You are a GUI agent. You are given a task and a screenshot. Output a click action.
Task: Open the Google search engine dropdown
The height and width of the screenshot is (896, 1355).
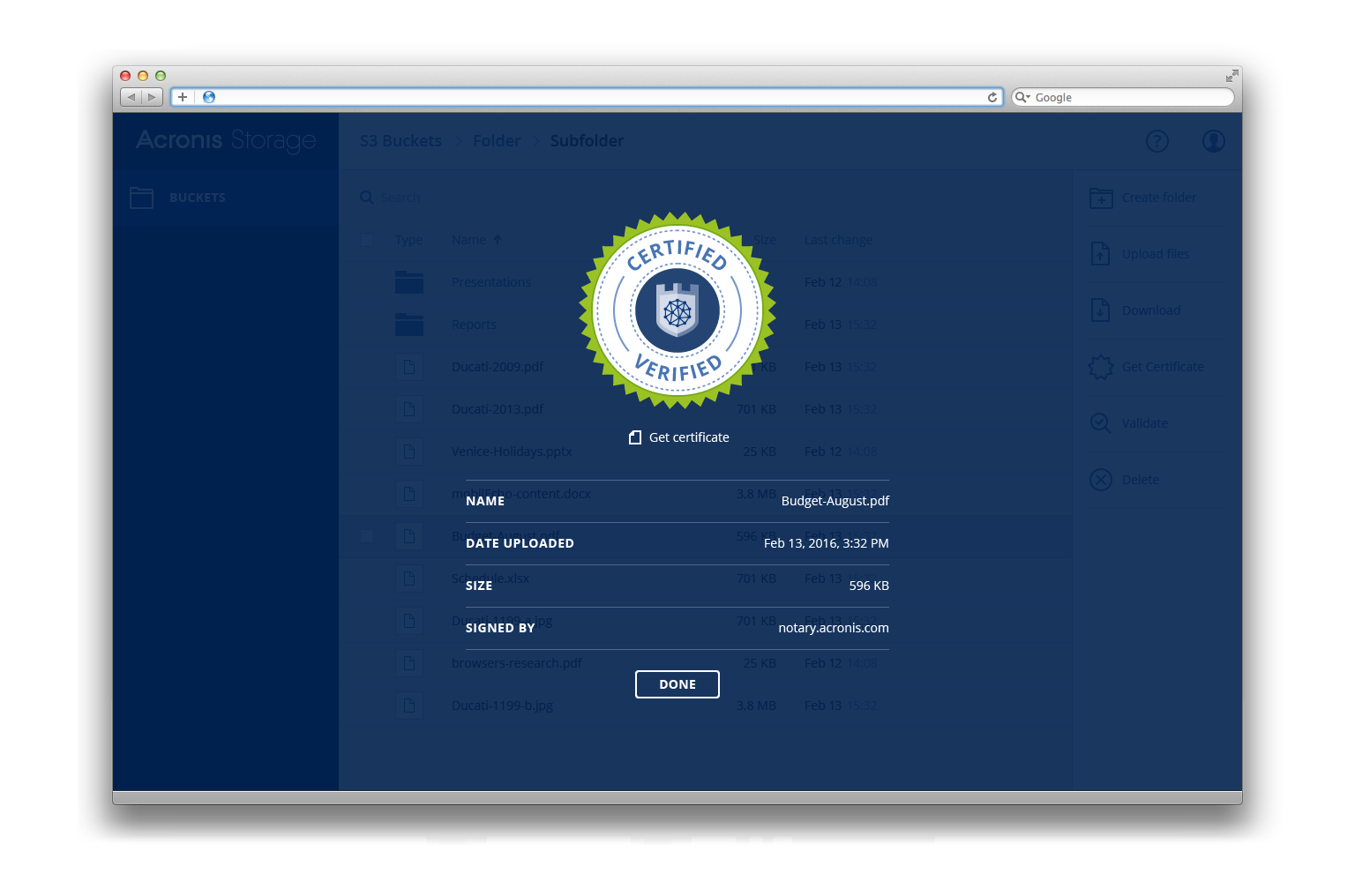pyautogui.click(x=1022, y=97)
